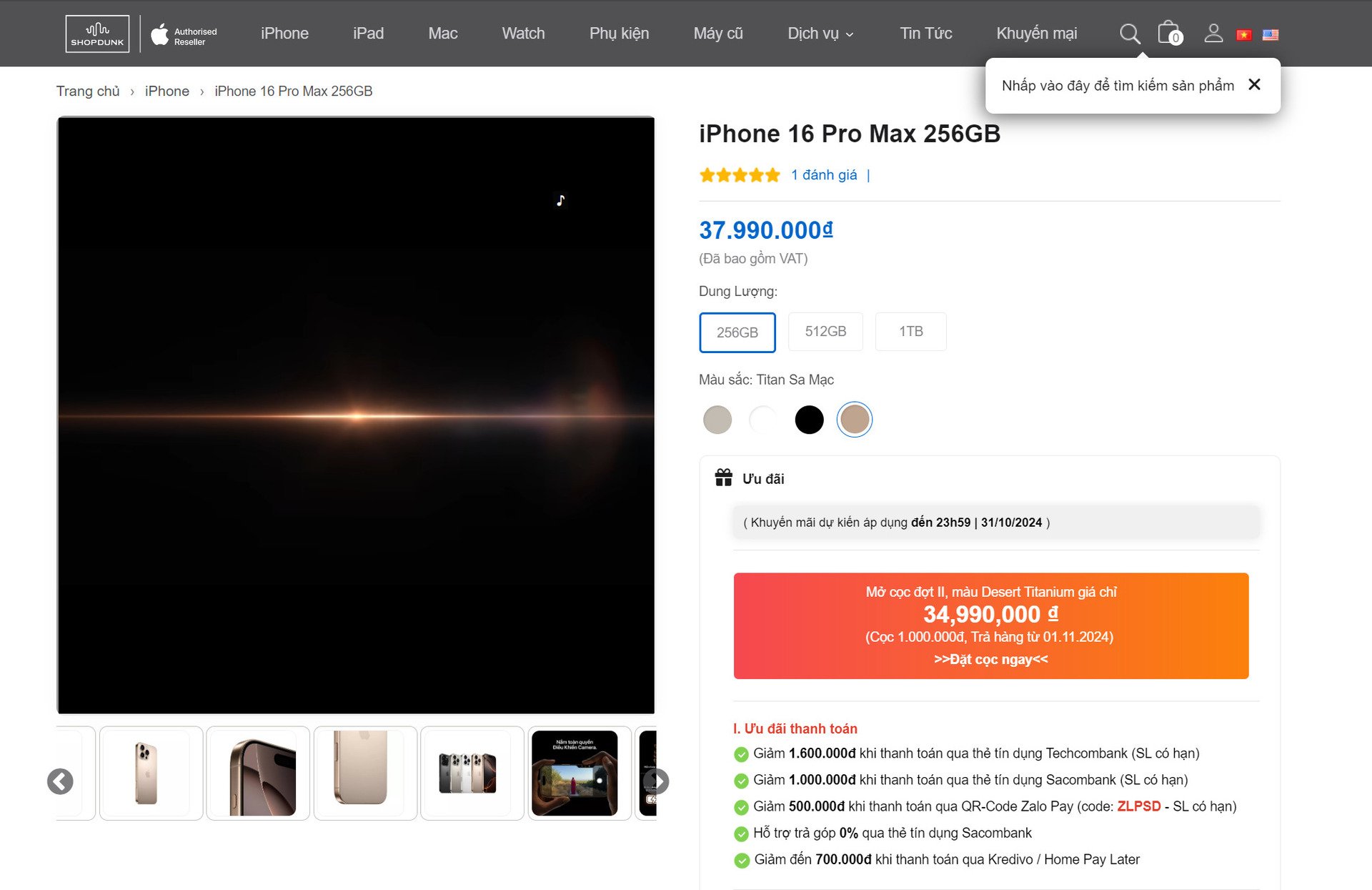Click the search icon to find products
Image resolution: width=1372 pixels, height=890 pixels.
pyautogui.click(x=1130, y=33)
